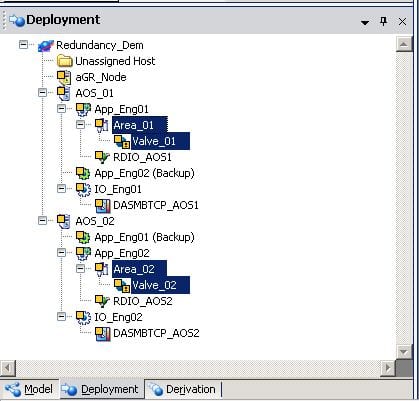Collapse the App_Eng01 engine under AOS_01
Screen dimensions: 419x401
click(62, 108)
